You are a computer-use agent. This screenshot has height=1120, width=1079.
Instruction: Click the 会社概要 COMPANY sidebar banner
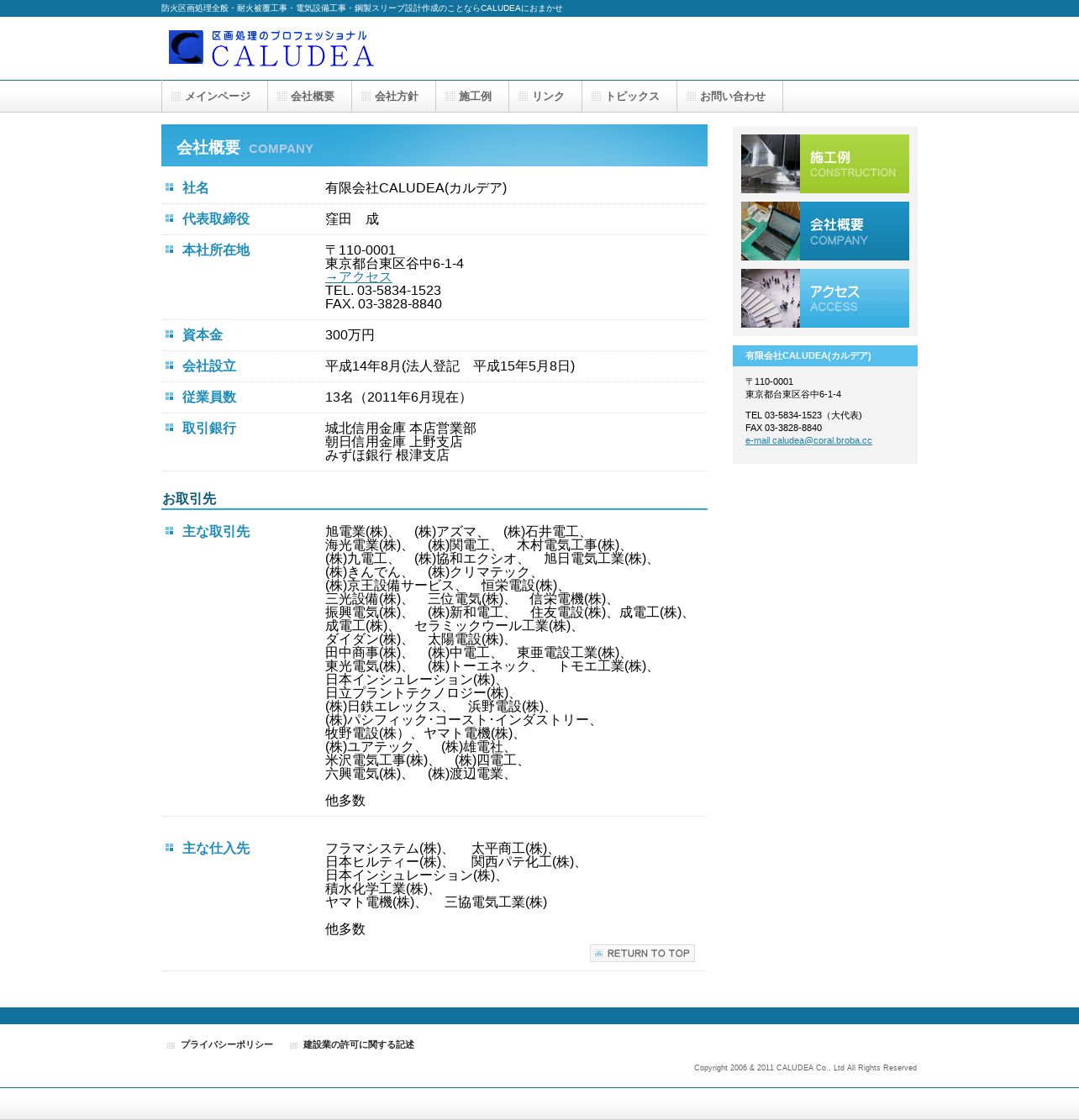[x=825, y=231]
